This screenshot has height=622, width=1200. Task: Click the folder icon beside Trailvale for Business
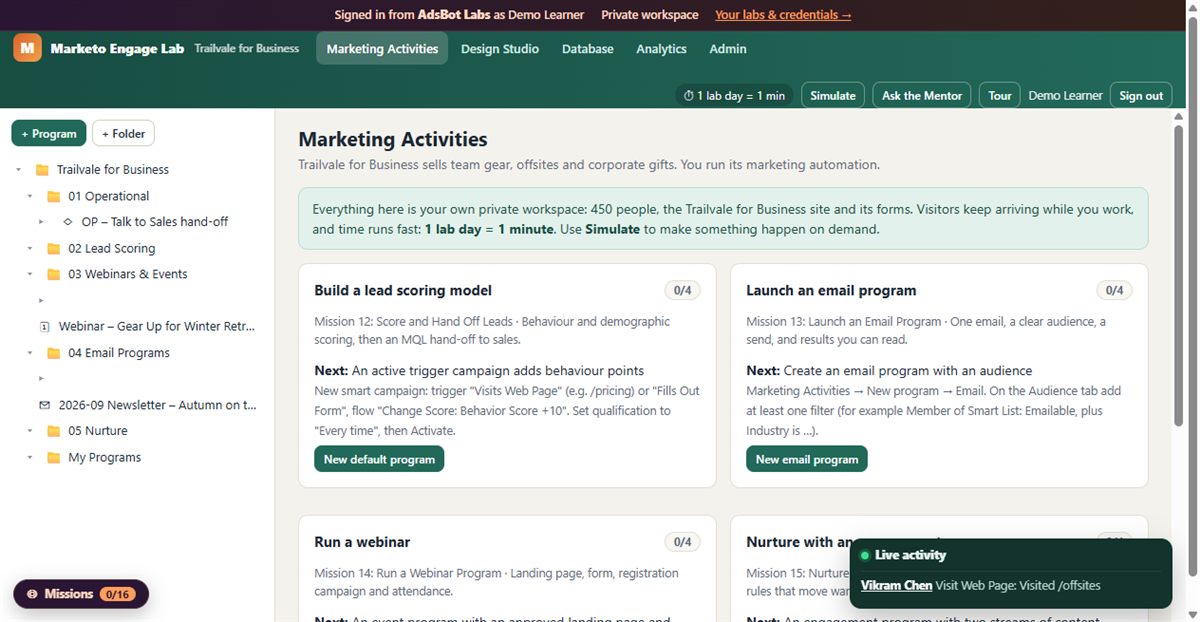(x=42, y=170)
